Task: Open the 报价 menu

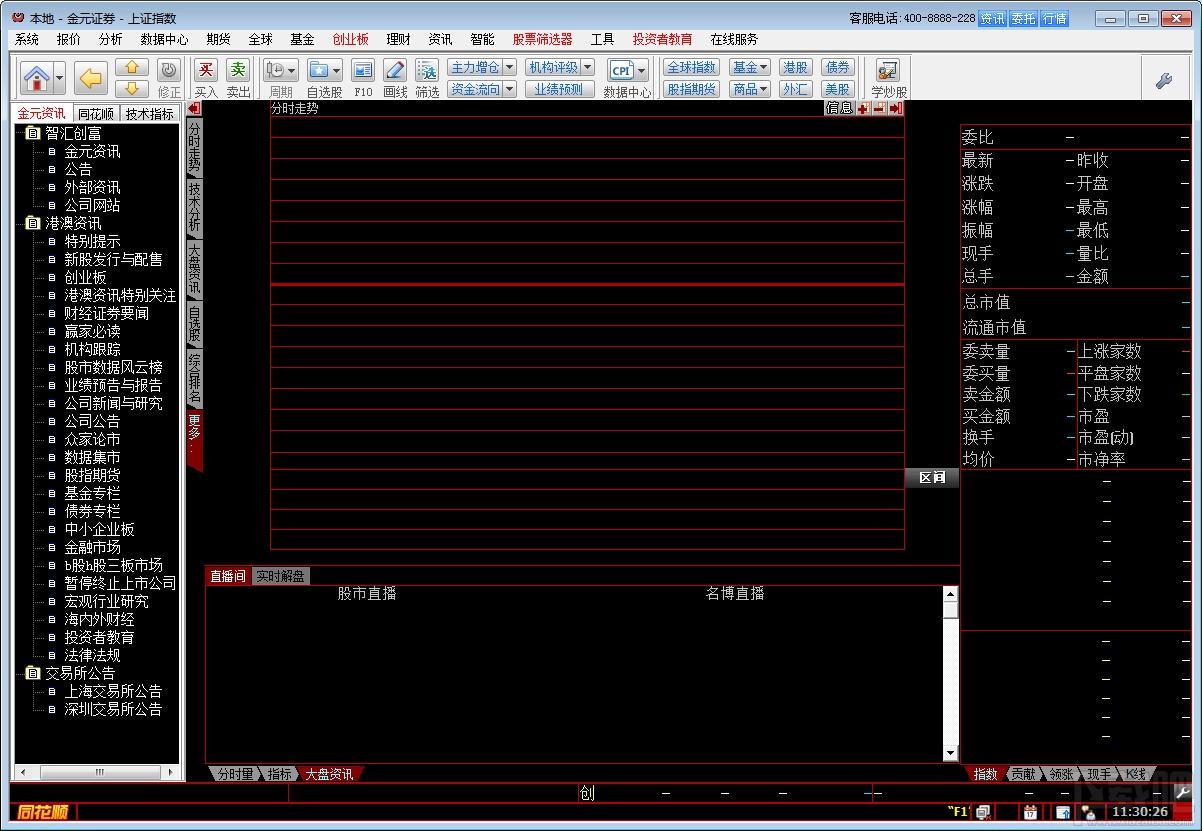Action: [x=69, y=39]
